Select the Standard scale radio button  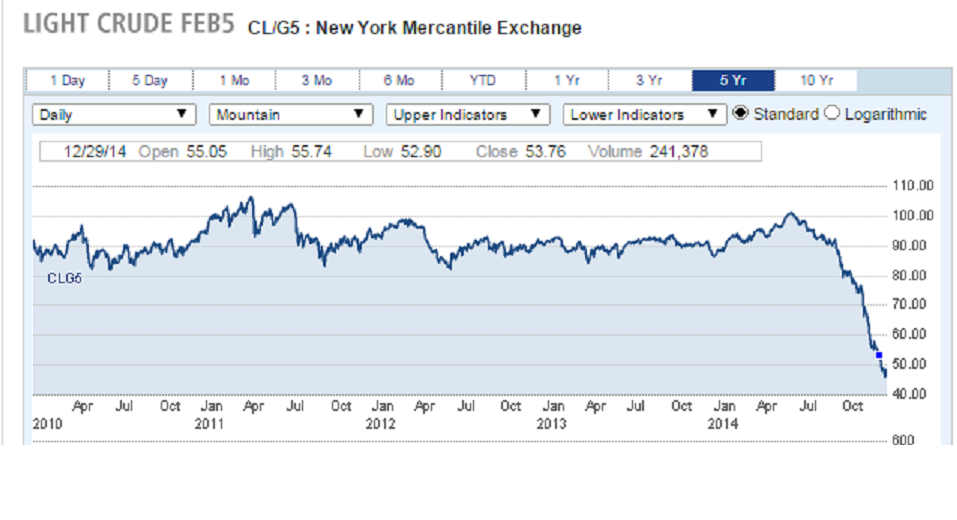[x=741, y=114]
